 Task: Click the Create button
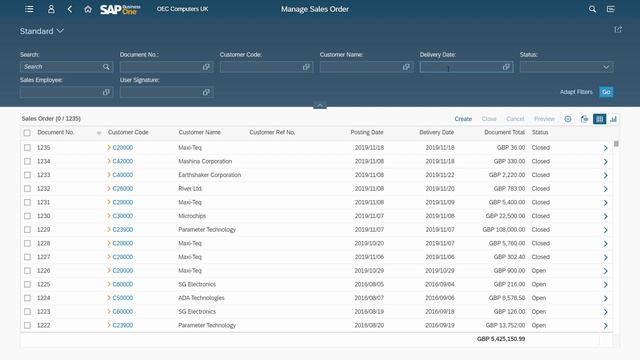pos(463,119)
